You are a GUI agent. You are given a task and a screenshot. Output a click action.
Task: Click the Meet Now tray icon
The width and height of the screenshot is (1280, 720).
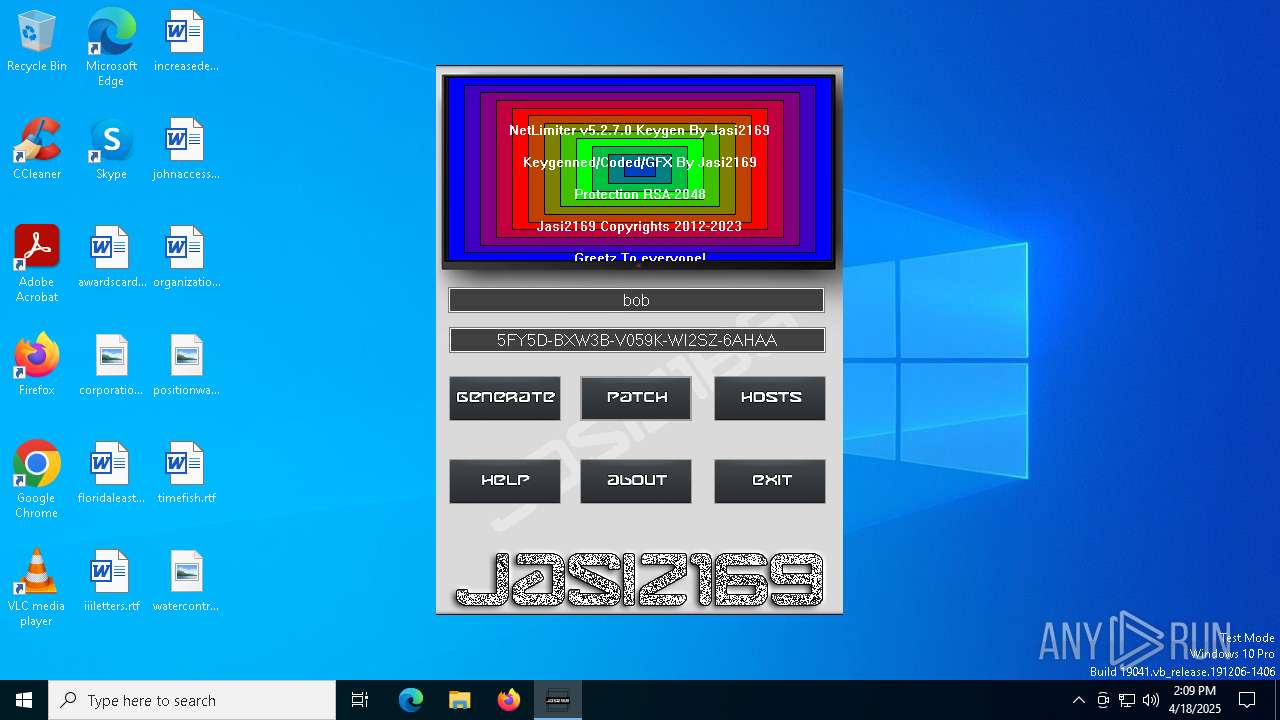[x=1103, y=700]
